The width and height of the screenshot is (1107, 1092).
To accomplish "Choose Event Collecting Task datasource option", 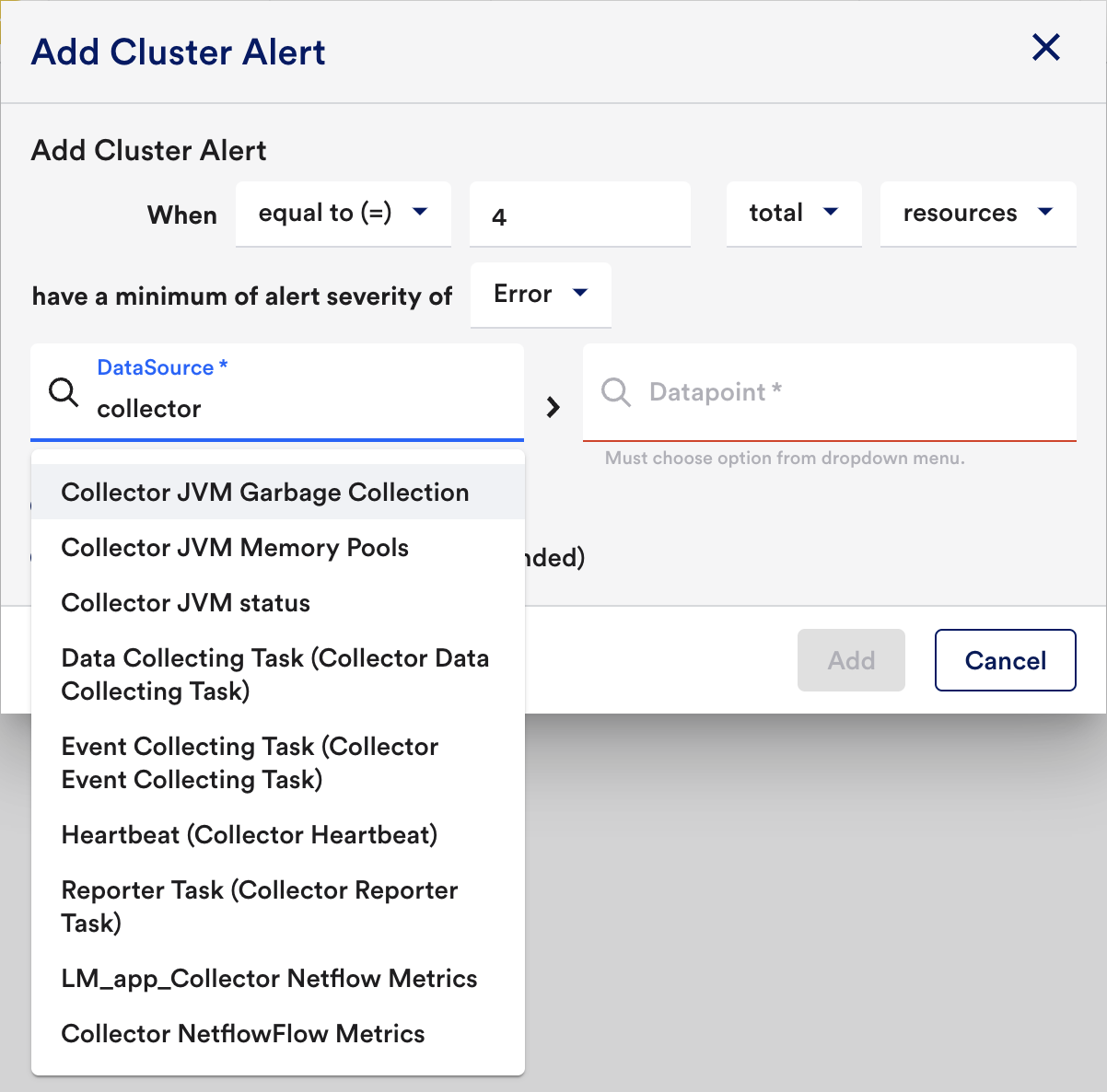I will point(250,762).
